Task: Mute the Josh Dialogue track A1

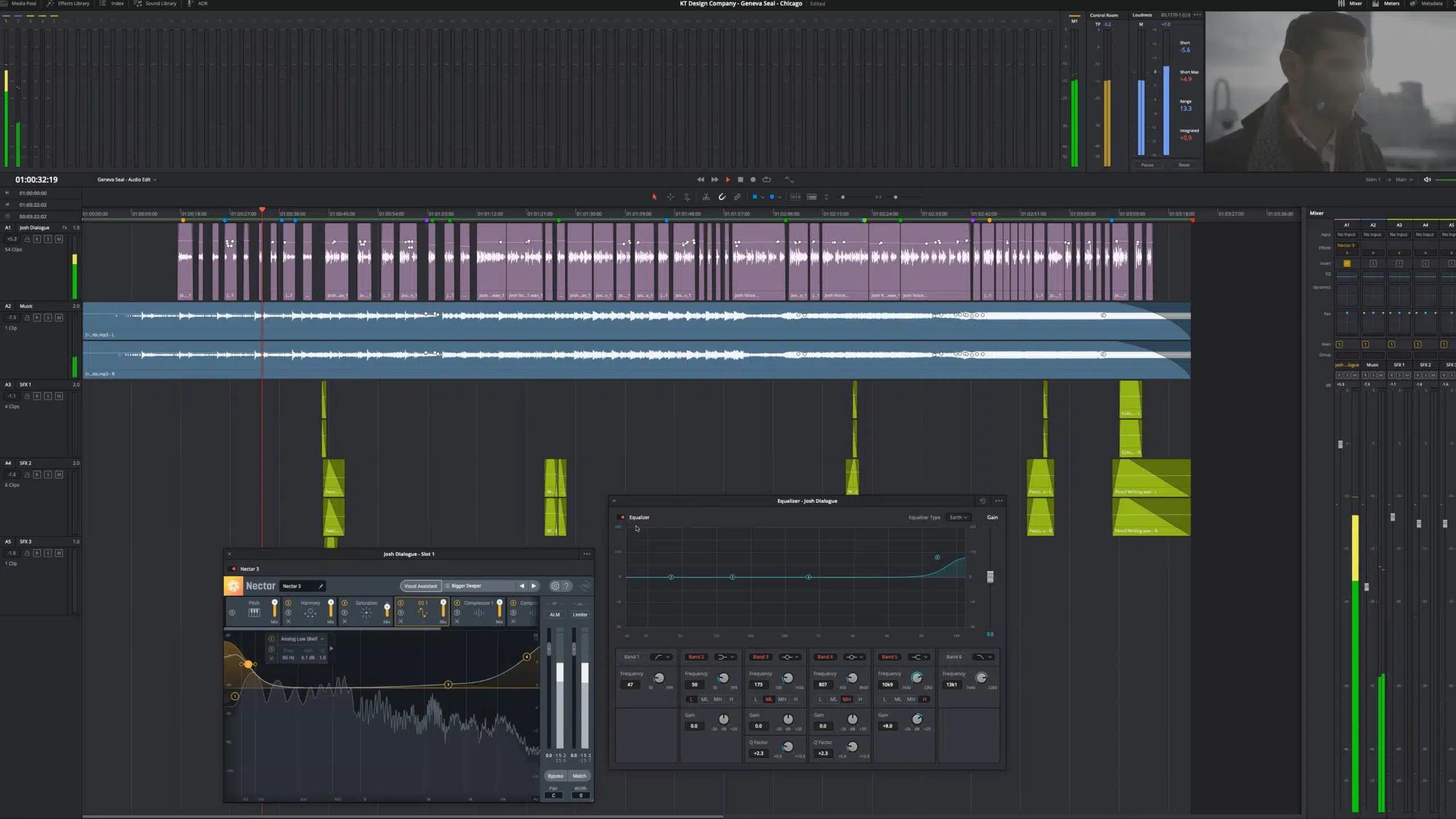Action: tap(59, 239)
